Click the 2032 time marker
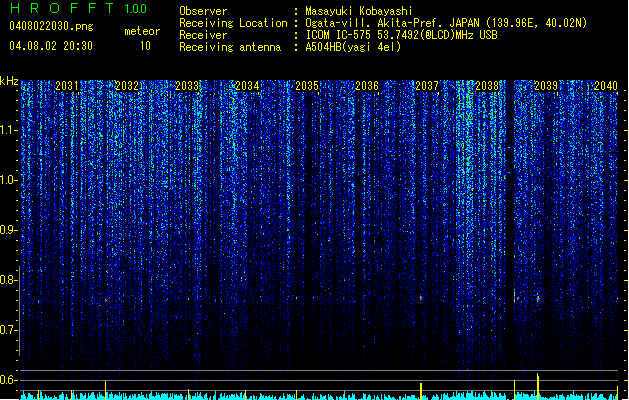The height and width of the screenshot is (400, 629). tap(127, 86)
